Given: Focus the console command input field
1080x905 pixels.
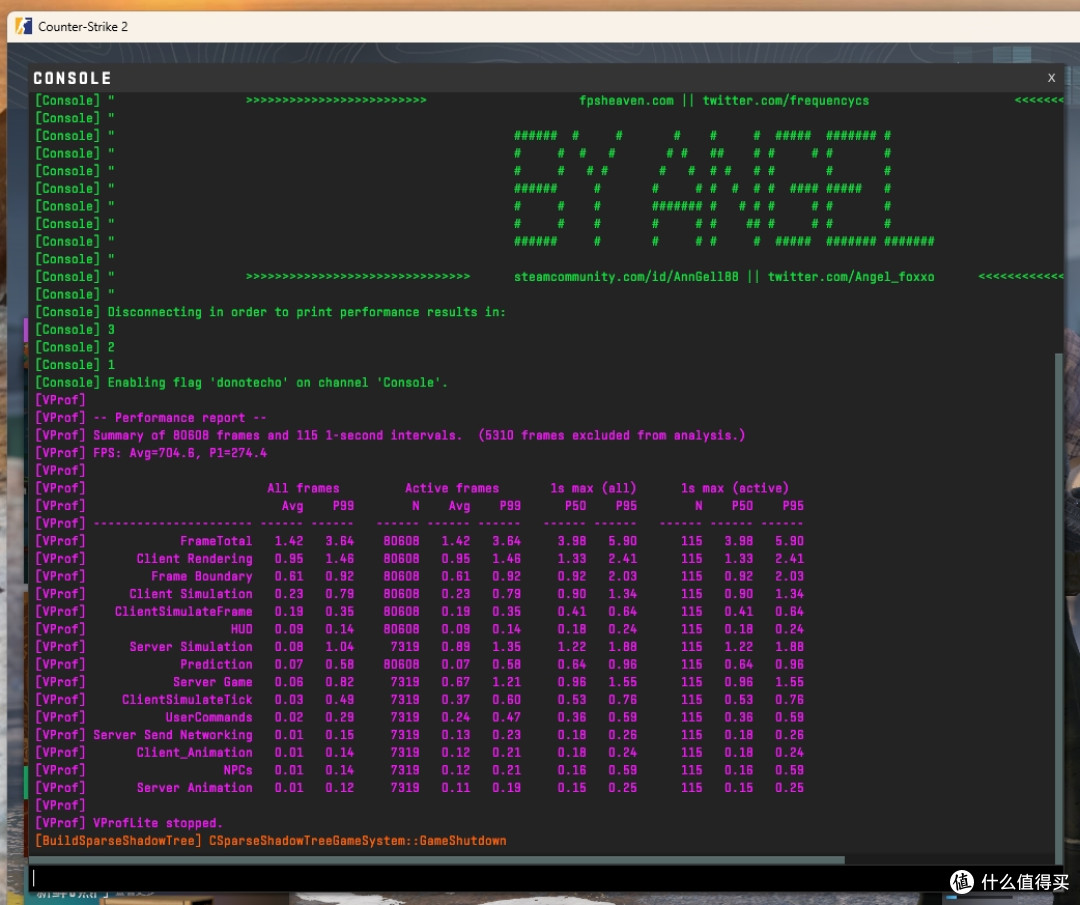Looking at the screenshot, I should 541,877.
